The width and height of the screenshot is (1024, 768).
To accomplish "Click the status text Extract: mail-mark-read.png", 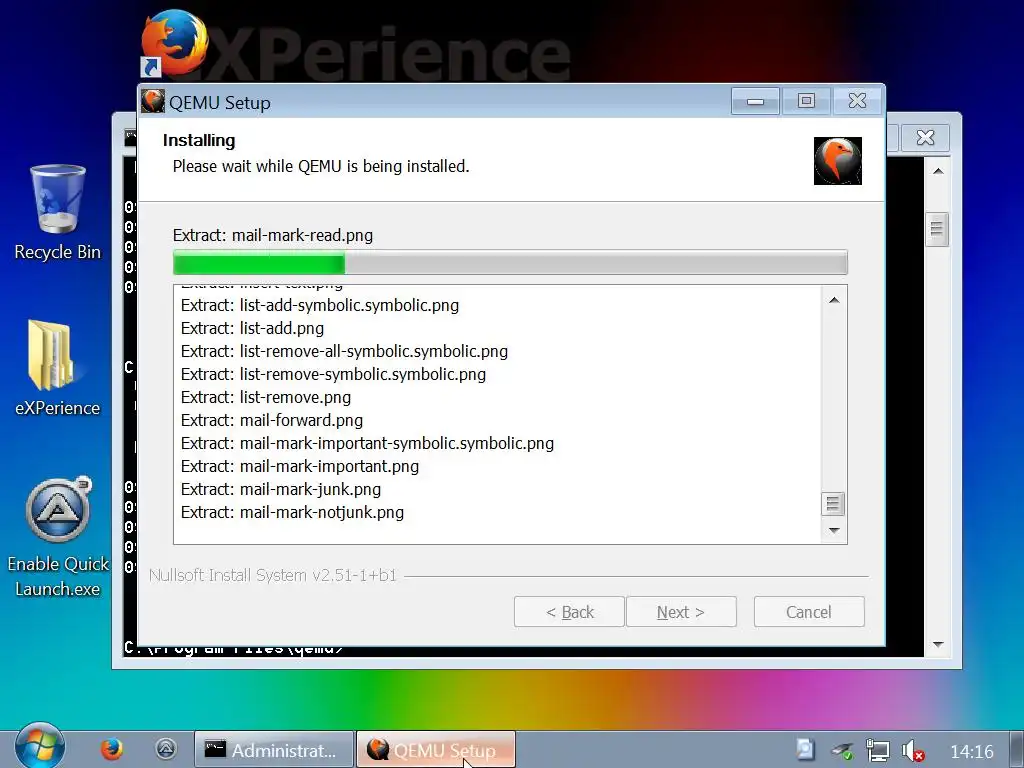I will click(x=273, y=235).
